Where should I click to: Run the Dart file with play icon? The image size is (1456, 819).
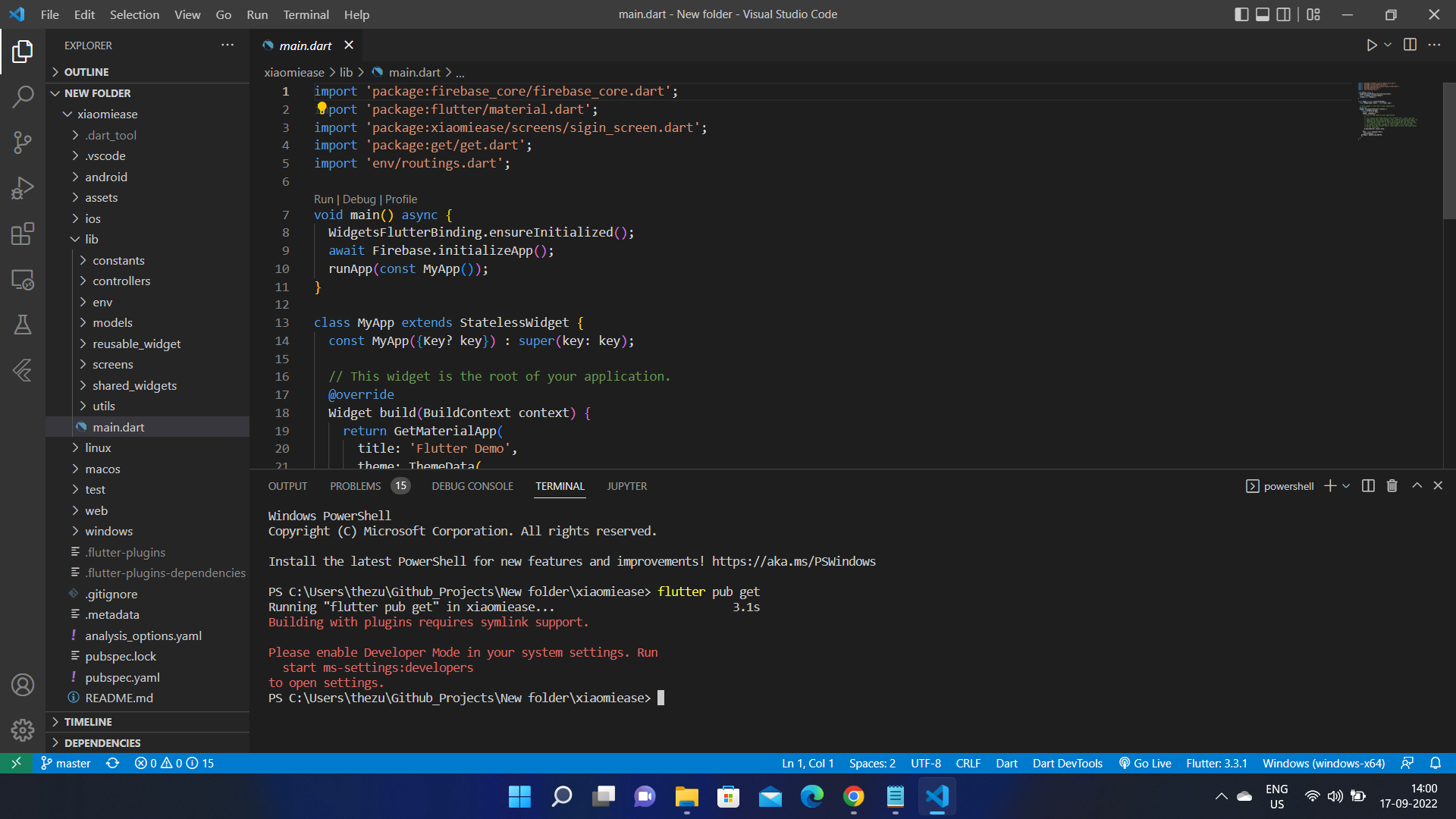pyautogui.click(x=1371, y=45)
